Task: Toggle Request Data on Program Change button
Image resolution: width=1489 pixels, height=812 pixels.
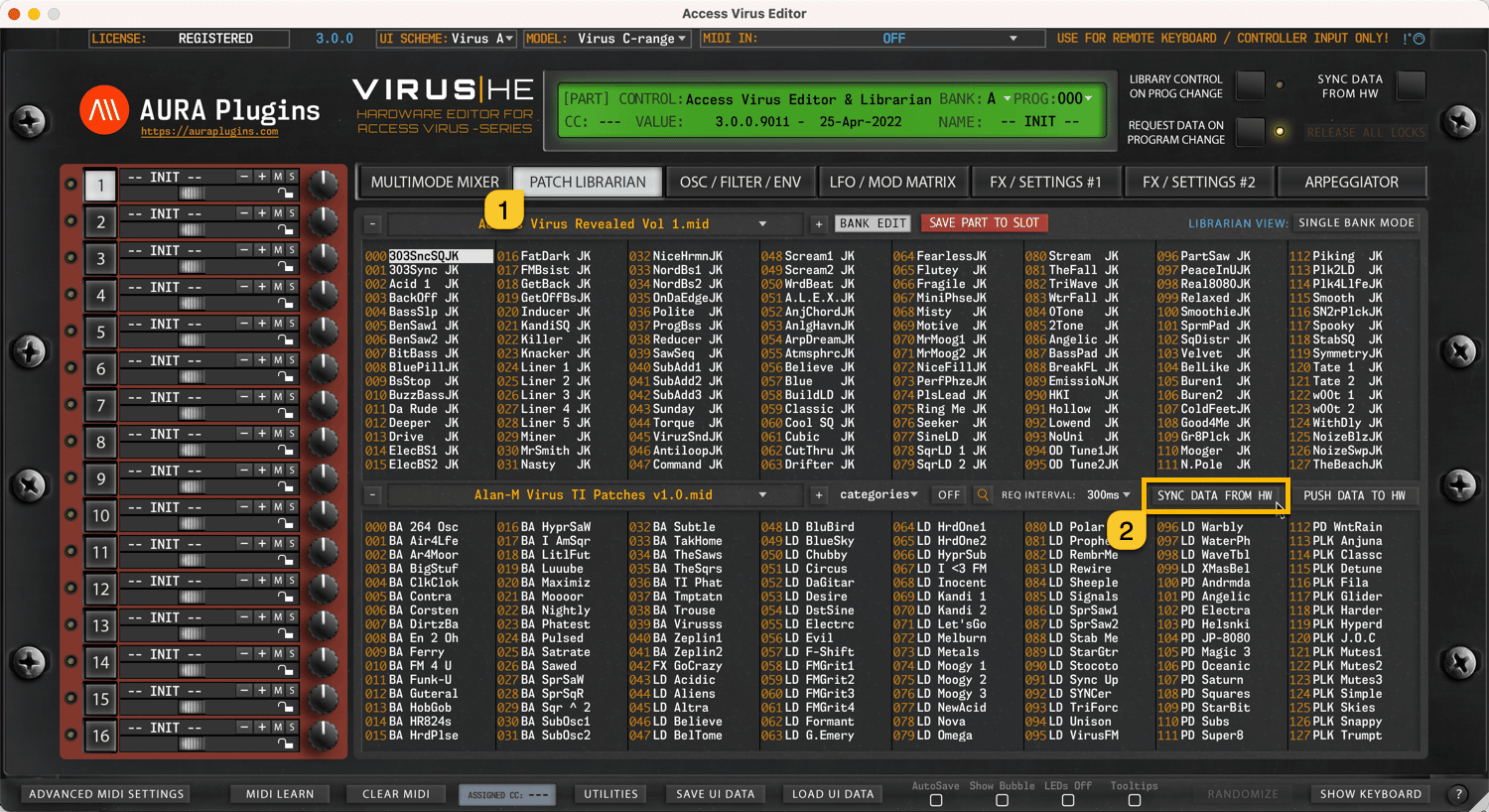Action: (x=1250, y=131)
